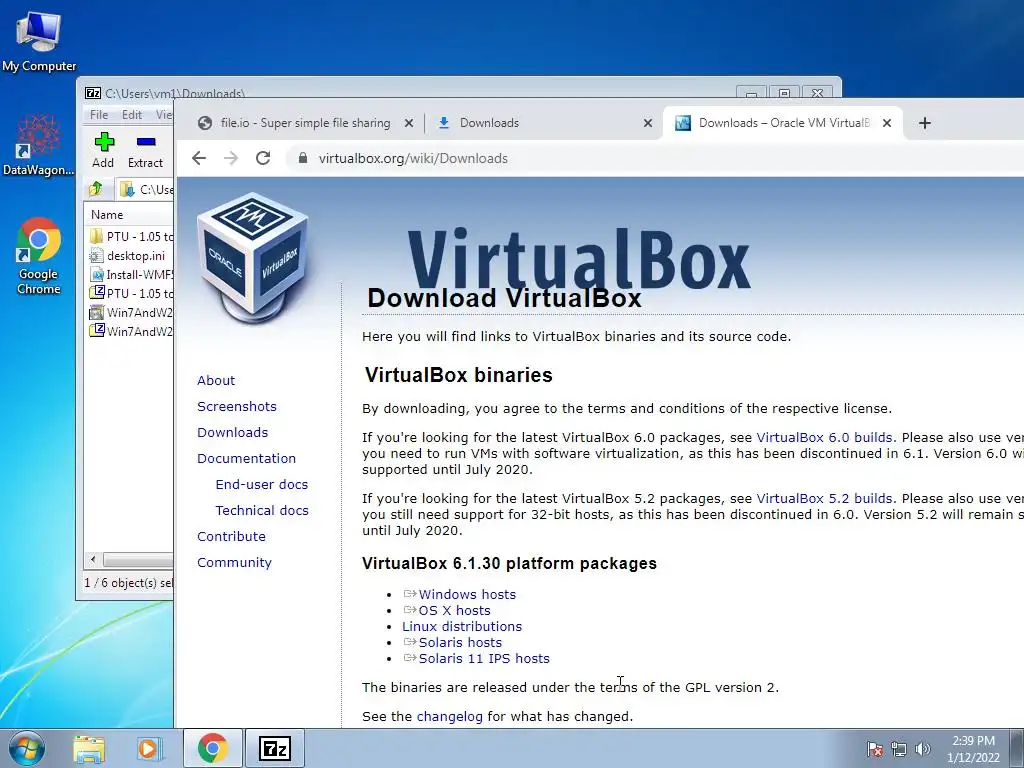Viewport: 1024px width, 768px height.
Task: Open the File menu in 7-Zip
Action: tap(99, 114)
